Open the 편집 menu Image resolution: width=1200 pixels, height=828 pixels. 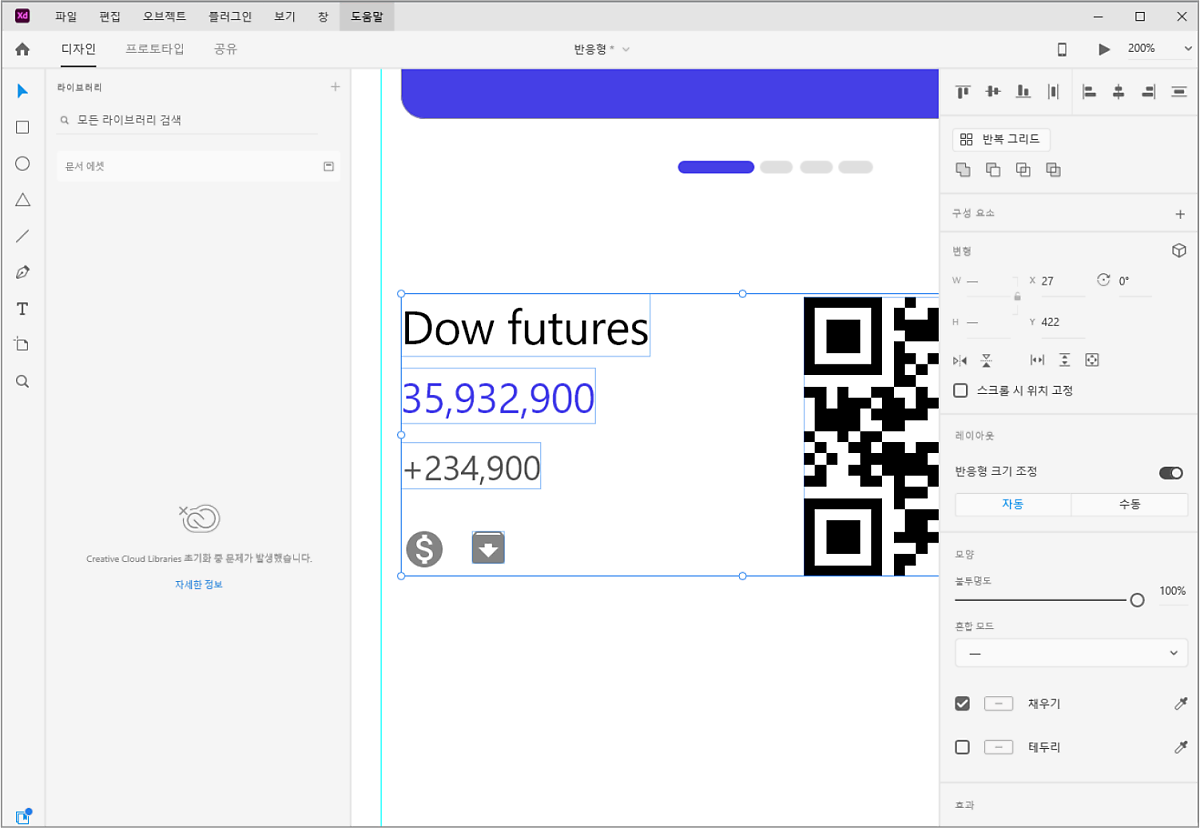[110, 16]
